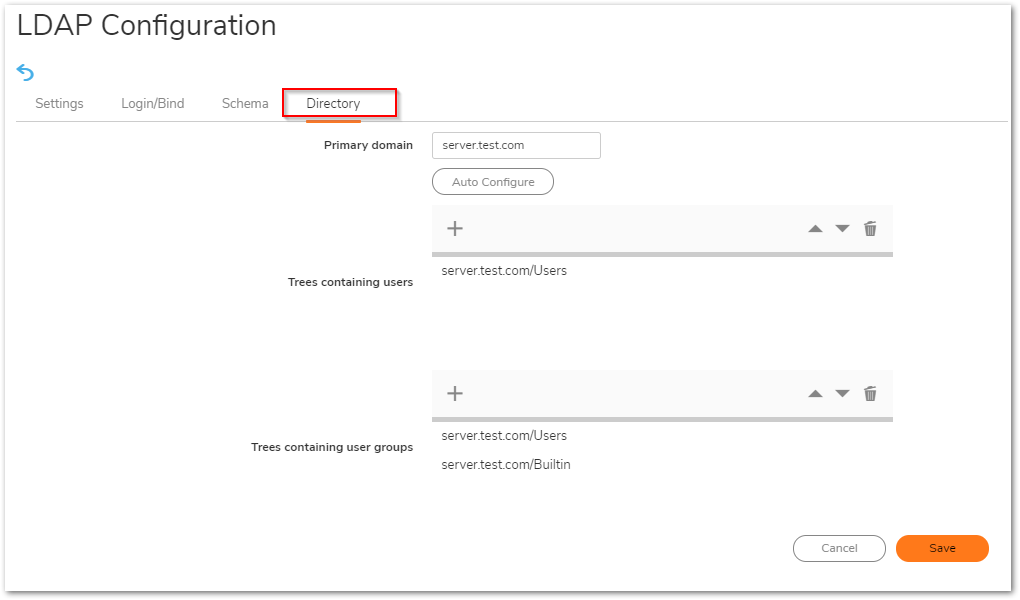Viewport: 1020px width, 600px height.
Task: Switch to the Settings tab
Action: click(x=59, y=103)
